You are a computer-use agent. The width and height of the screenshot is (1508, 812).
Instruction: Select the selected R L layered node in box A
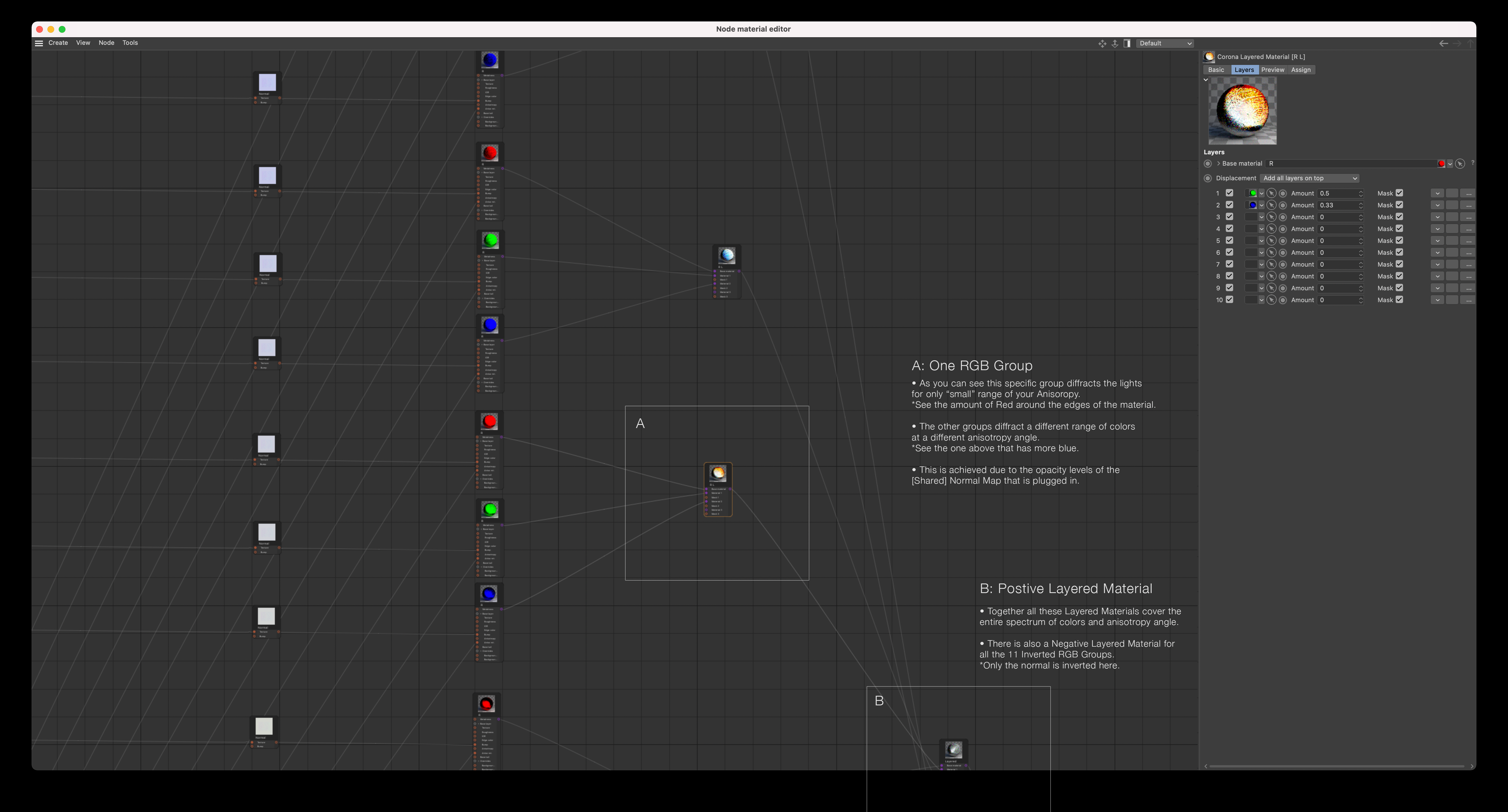point(718,490)
